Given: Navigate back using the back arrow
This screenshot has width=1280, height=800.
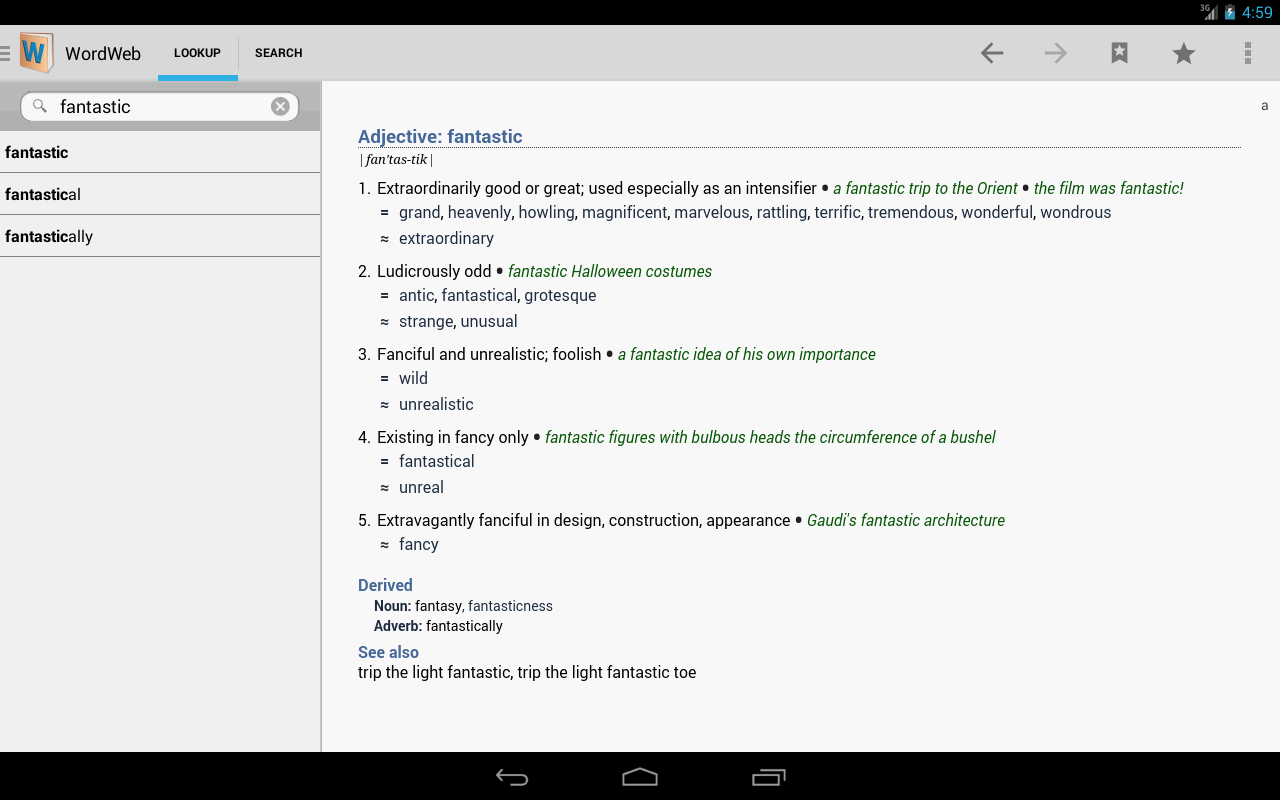Looking at the screenshot, I should coord(991,53).
